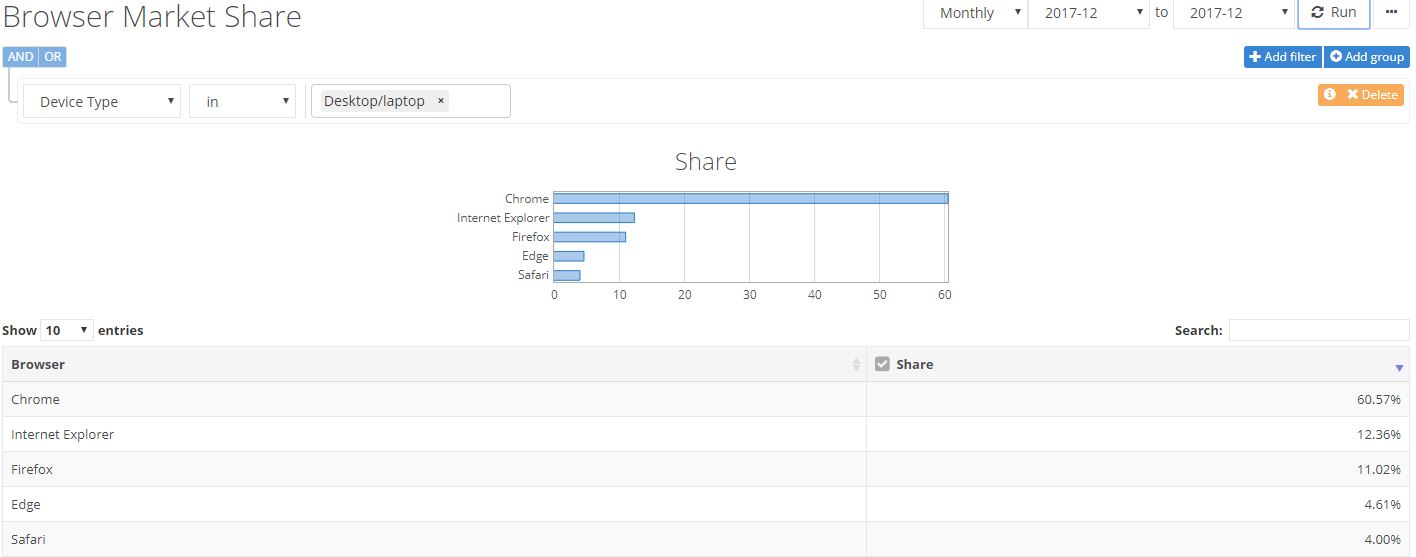Image resolution: width=1416 pixels, height=557 pixels.
Task: Open the three-dots more options menu
Action: pos(1391,13)
